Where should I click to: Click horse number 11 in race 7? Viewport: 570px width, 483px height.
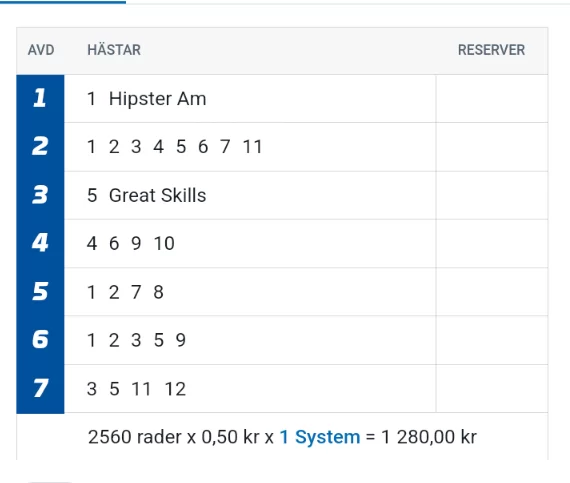pyautogui.click(x=141, y=389)
